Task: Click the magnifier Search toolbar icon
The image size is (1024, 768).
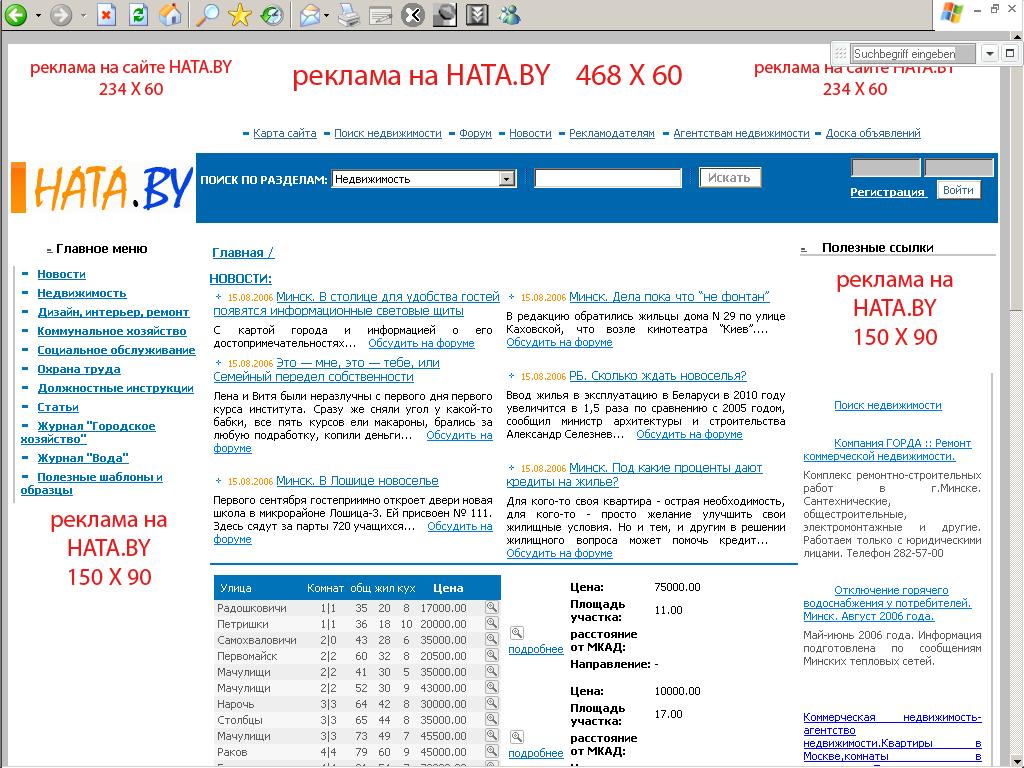Action: 208,14
